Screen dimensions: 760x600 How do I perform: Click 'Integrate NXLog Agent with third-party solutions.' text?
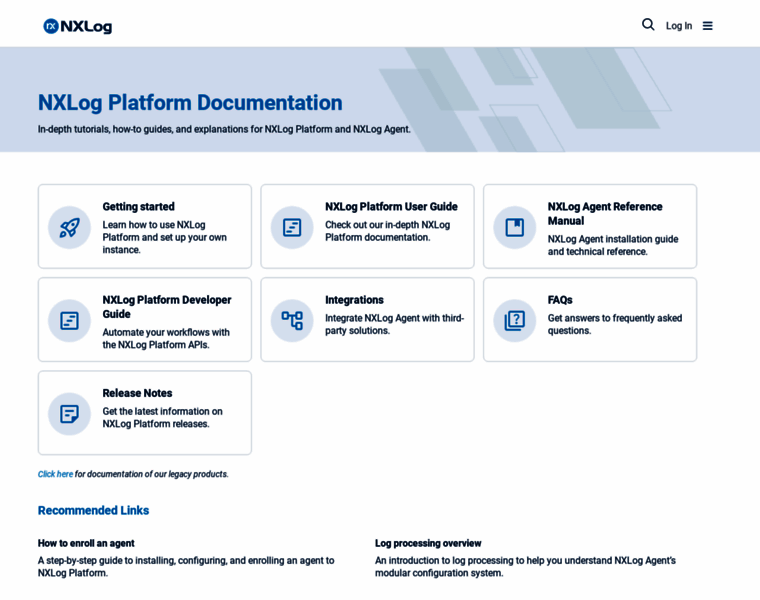click(x=395, y=324)
